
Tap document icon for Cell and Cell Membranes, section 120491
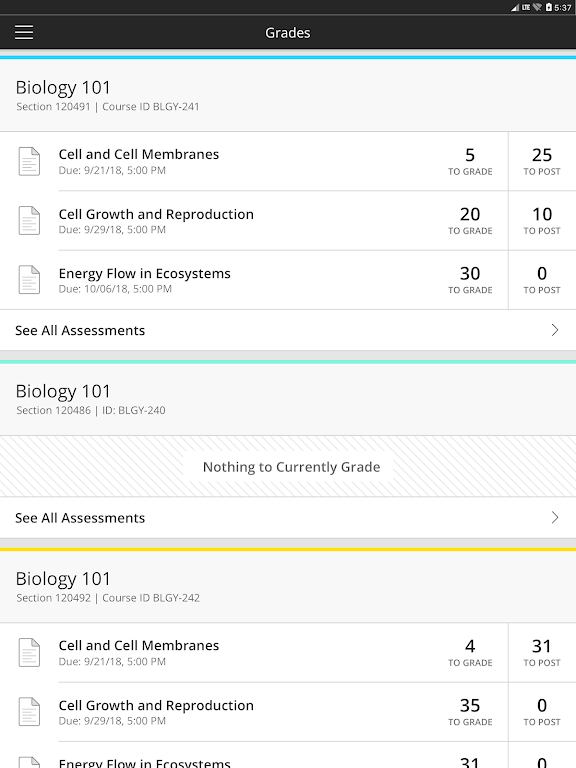[x=29, y=161]
